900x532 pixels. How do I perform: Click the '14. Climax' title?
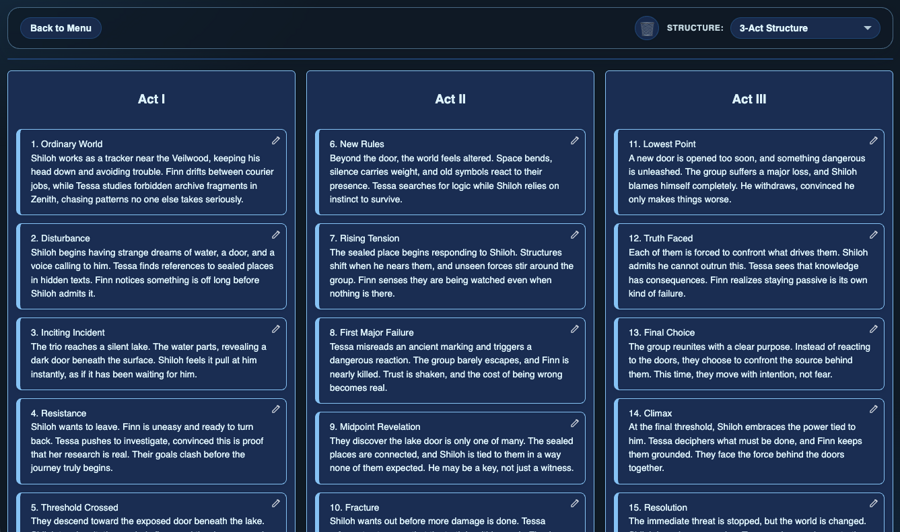tap(650, 413)
